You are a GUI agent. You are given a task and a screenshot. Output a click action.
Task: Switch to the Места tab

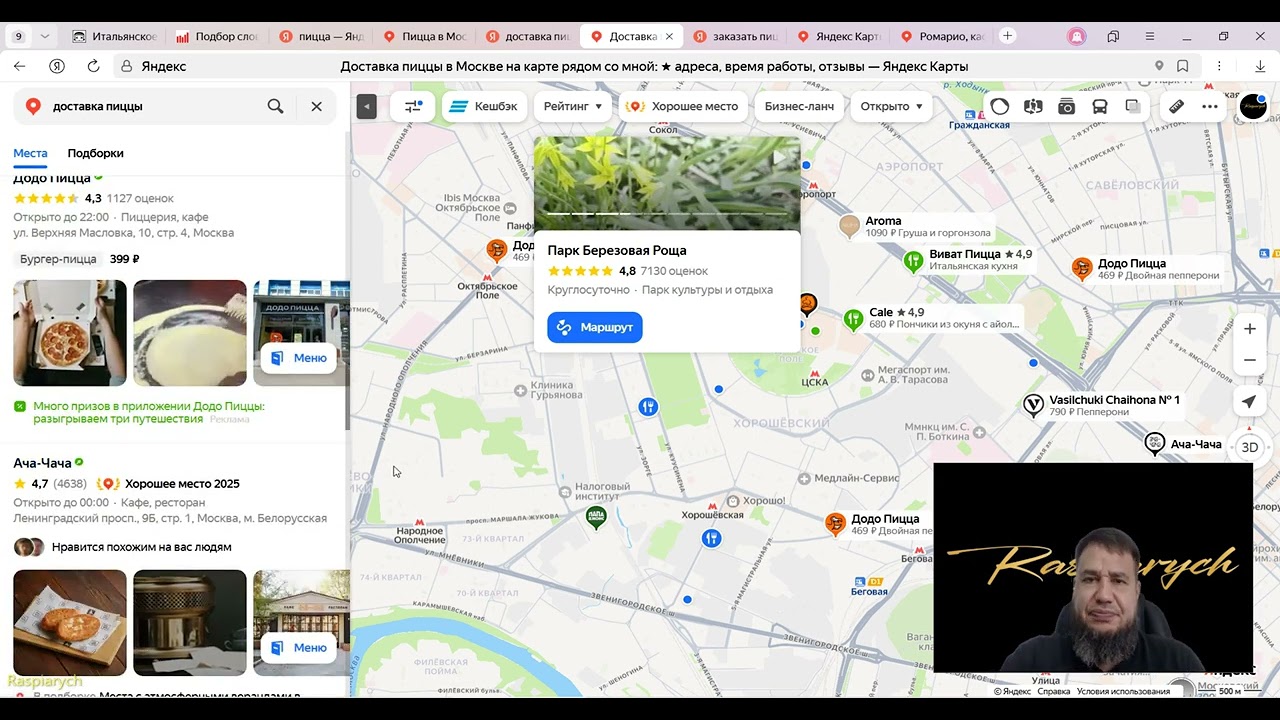coord(30,153)
